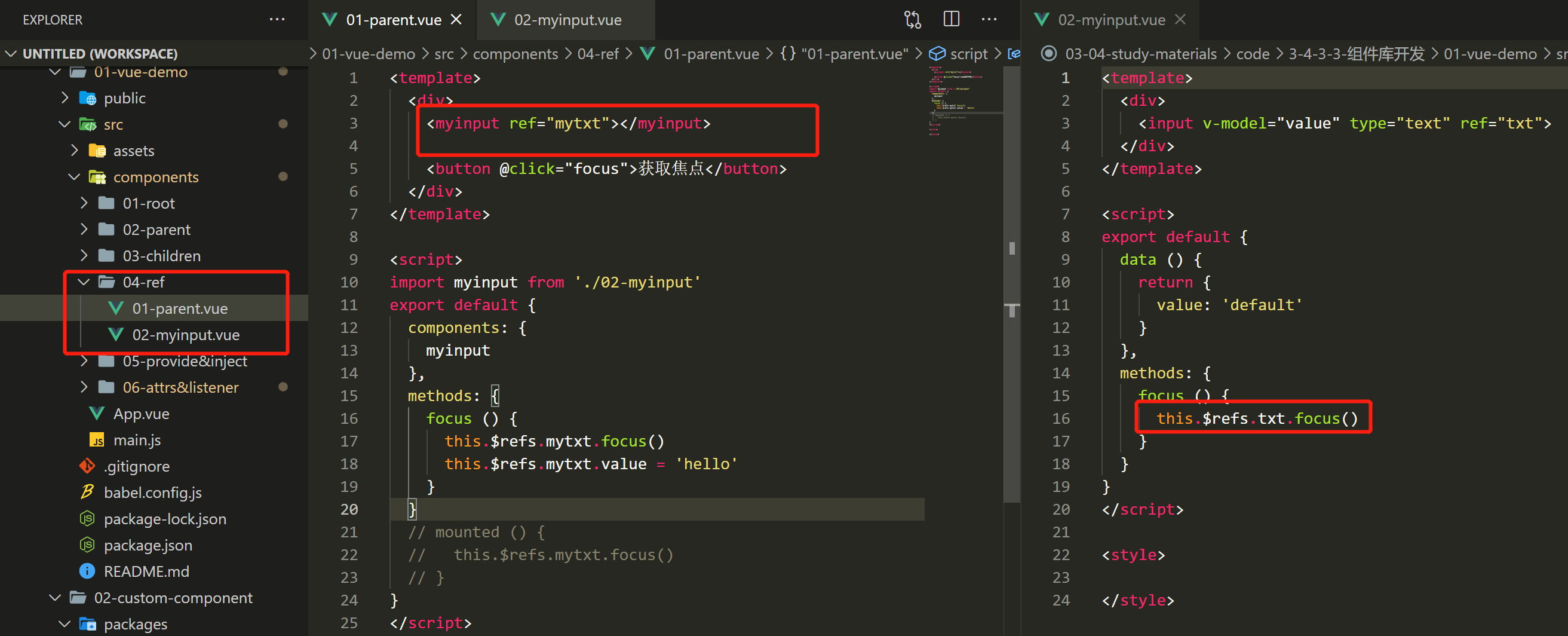Expand the 06-attrs&listener folder

pos(84,387)
